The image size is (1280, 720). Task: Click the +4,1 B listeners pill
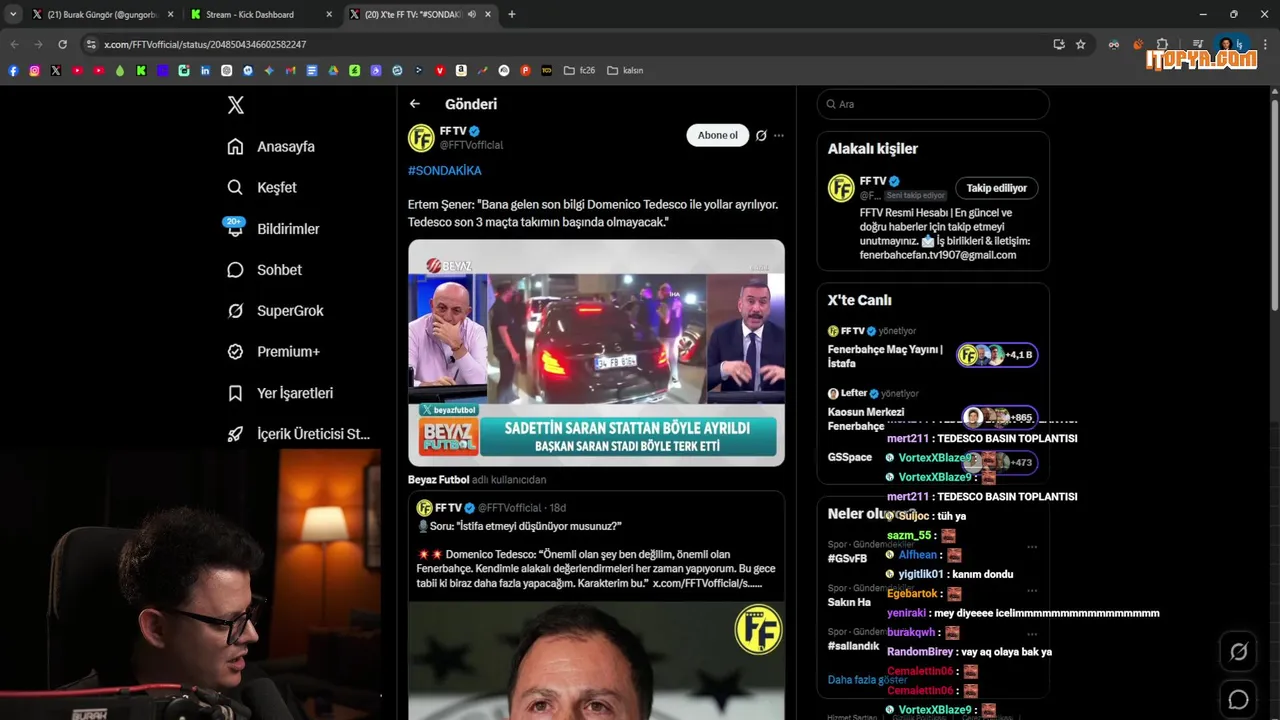click(997, 355)
